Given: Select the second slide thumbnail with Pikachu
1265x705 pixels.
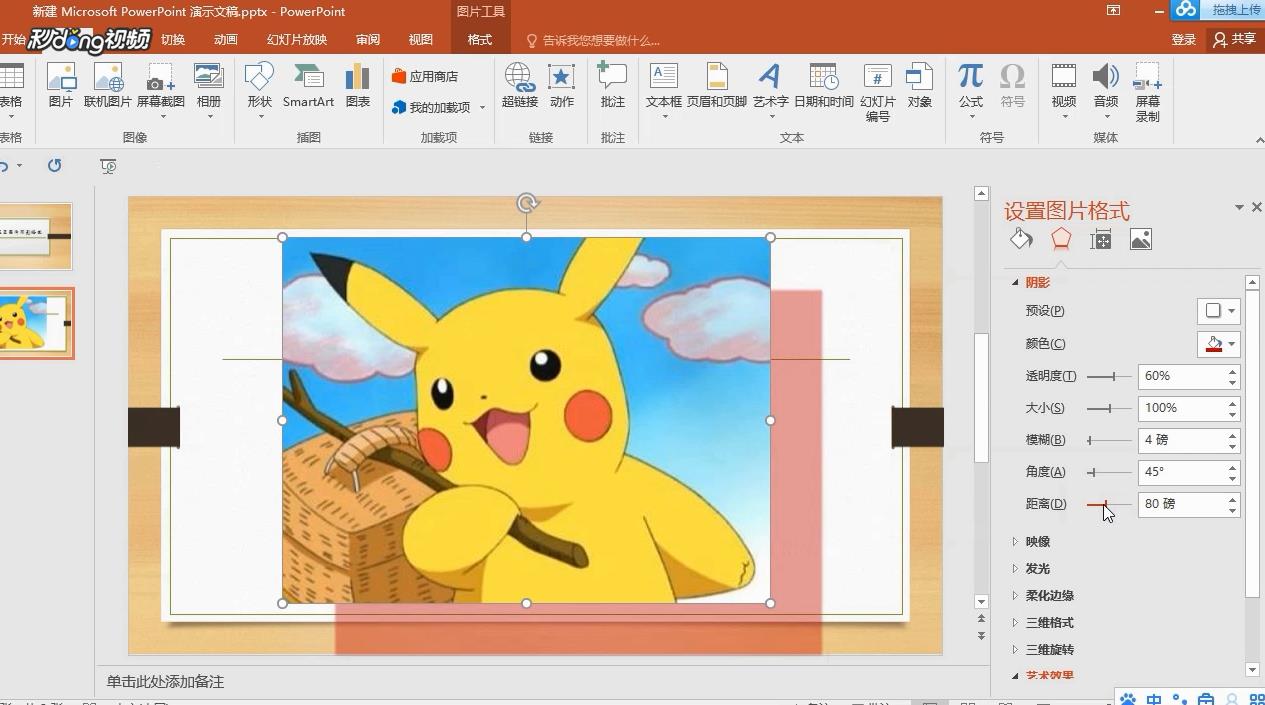Looking at the screenshot, I should (x=35, y=324).
